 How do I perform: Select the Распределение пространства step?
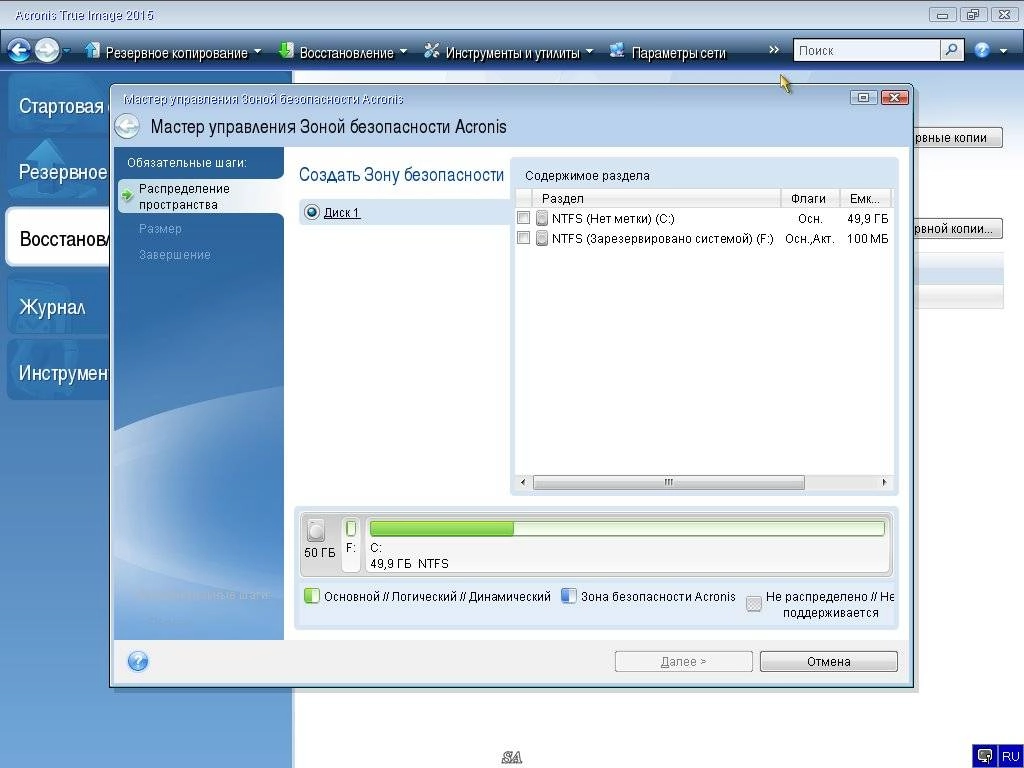(x=200, y=197)
